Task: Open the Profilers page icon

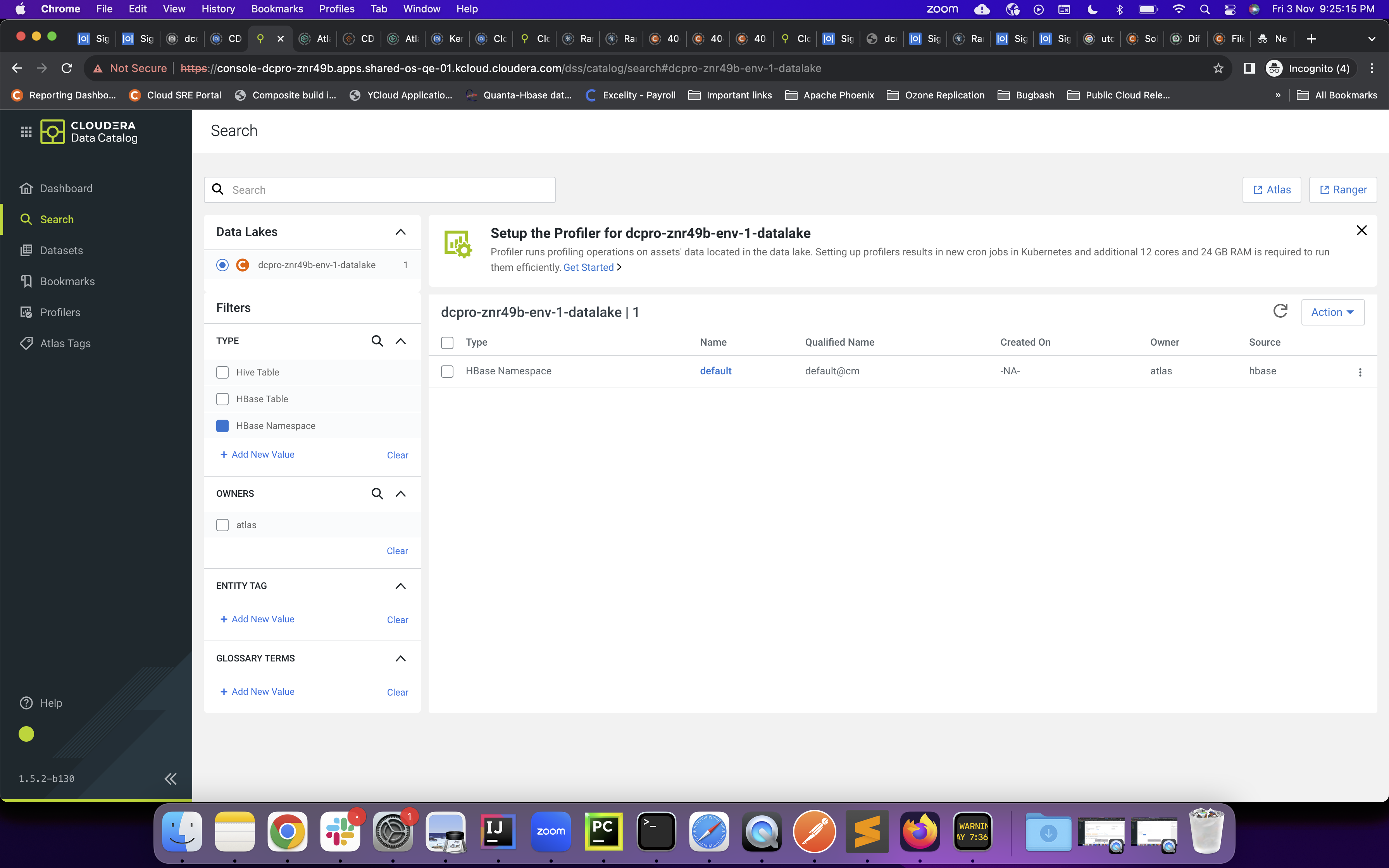Action: (26, 312)
